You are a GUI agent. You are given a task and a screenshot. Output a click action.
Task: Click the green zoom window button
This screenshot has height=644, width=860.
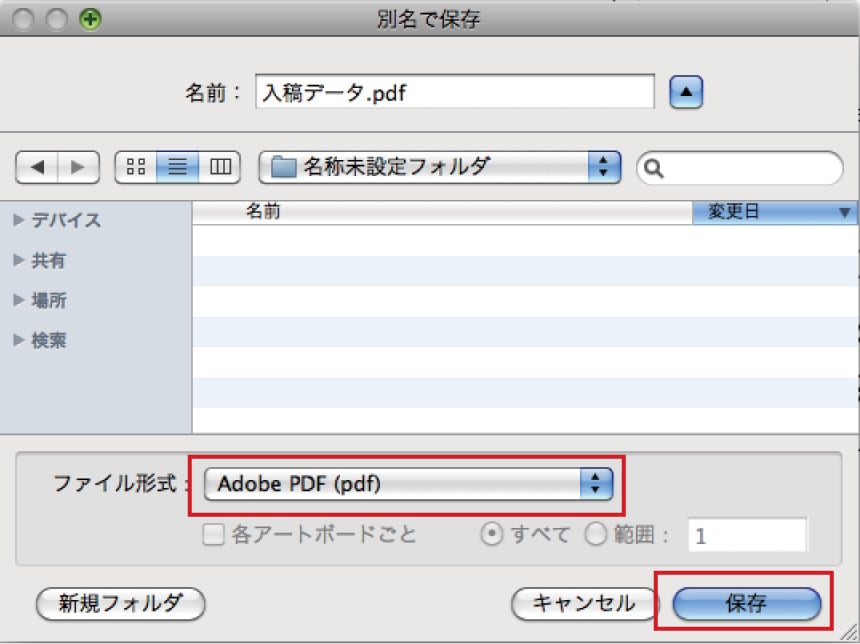[x=91, y=17]
